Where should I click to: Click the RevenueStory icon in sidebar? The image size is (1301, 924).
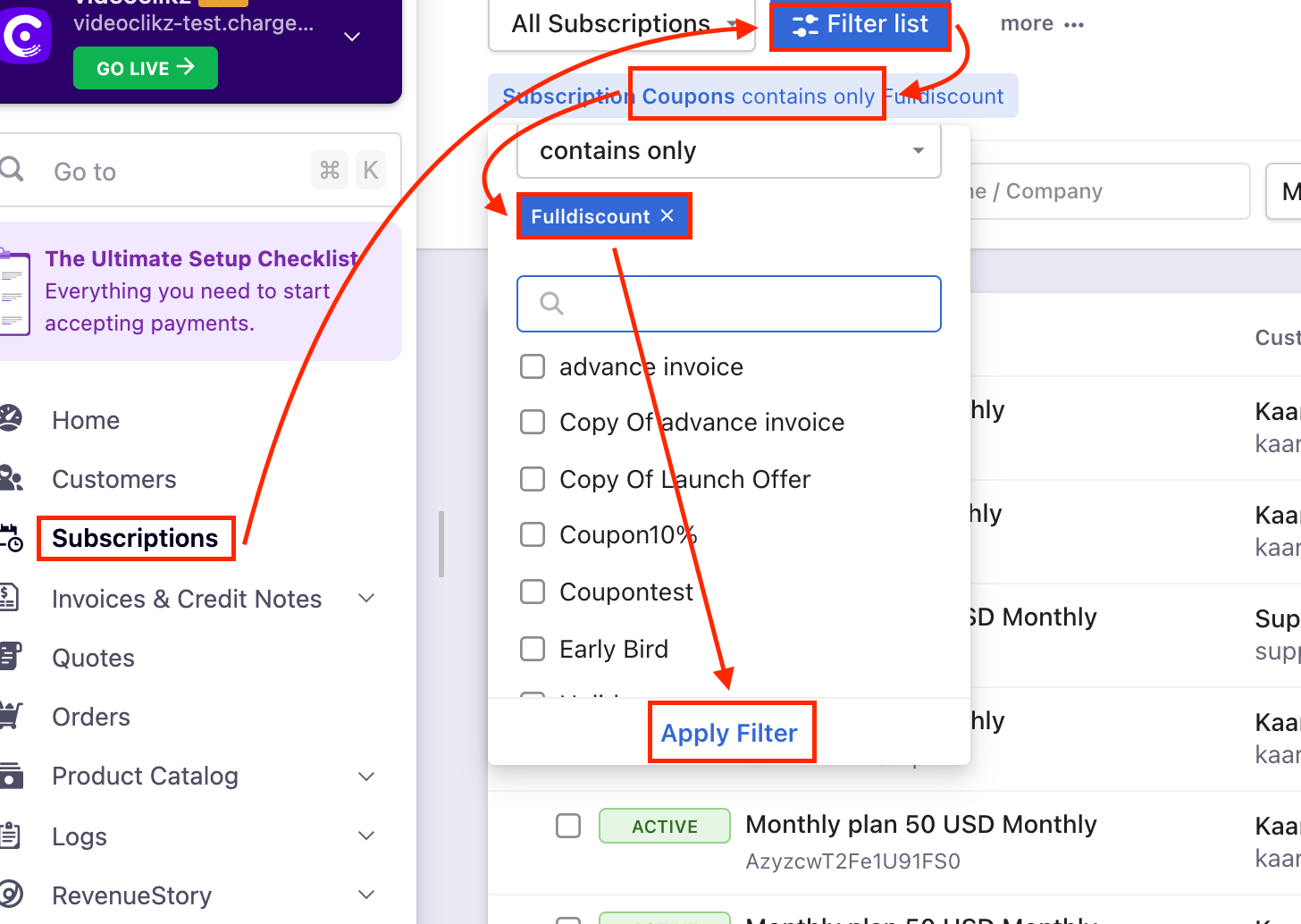coord(11,894)
